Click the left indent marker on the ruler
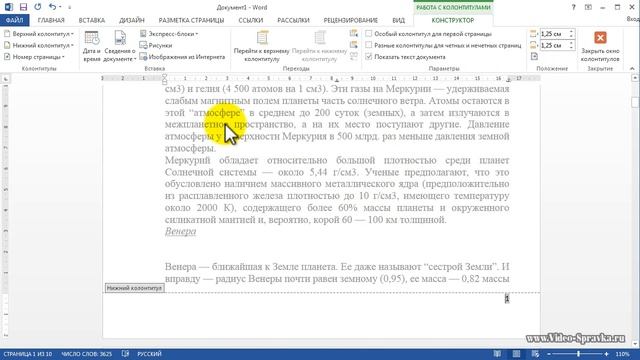 click(x=164, y=81)
